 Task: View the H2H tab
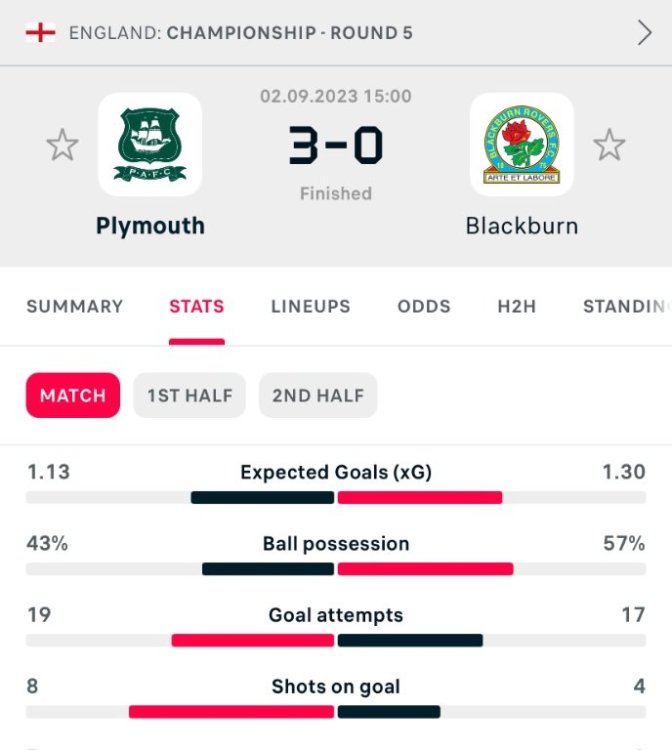(x=517, y=307)
